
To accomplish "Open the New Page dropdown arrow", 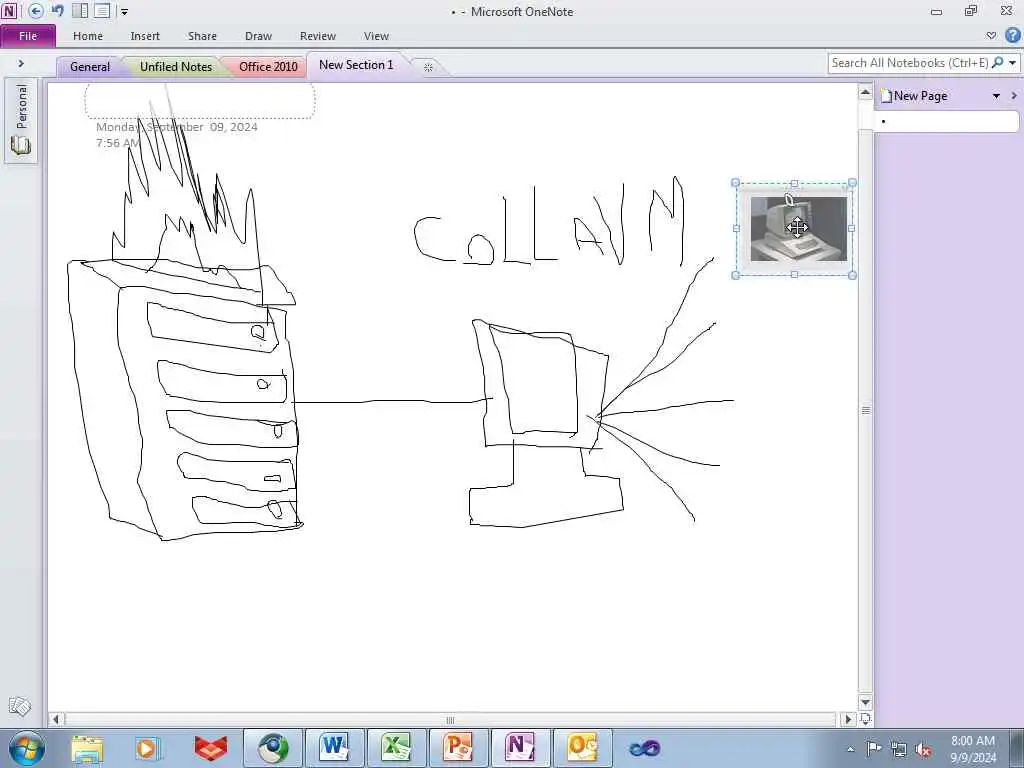I will [997, 96].
